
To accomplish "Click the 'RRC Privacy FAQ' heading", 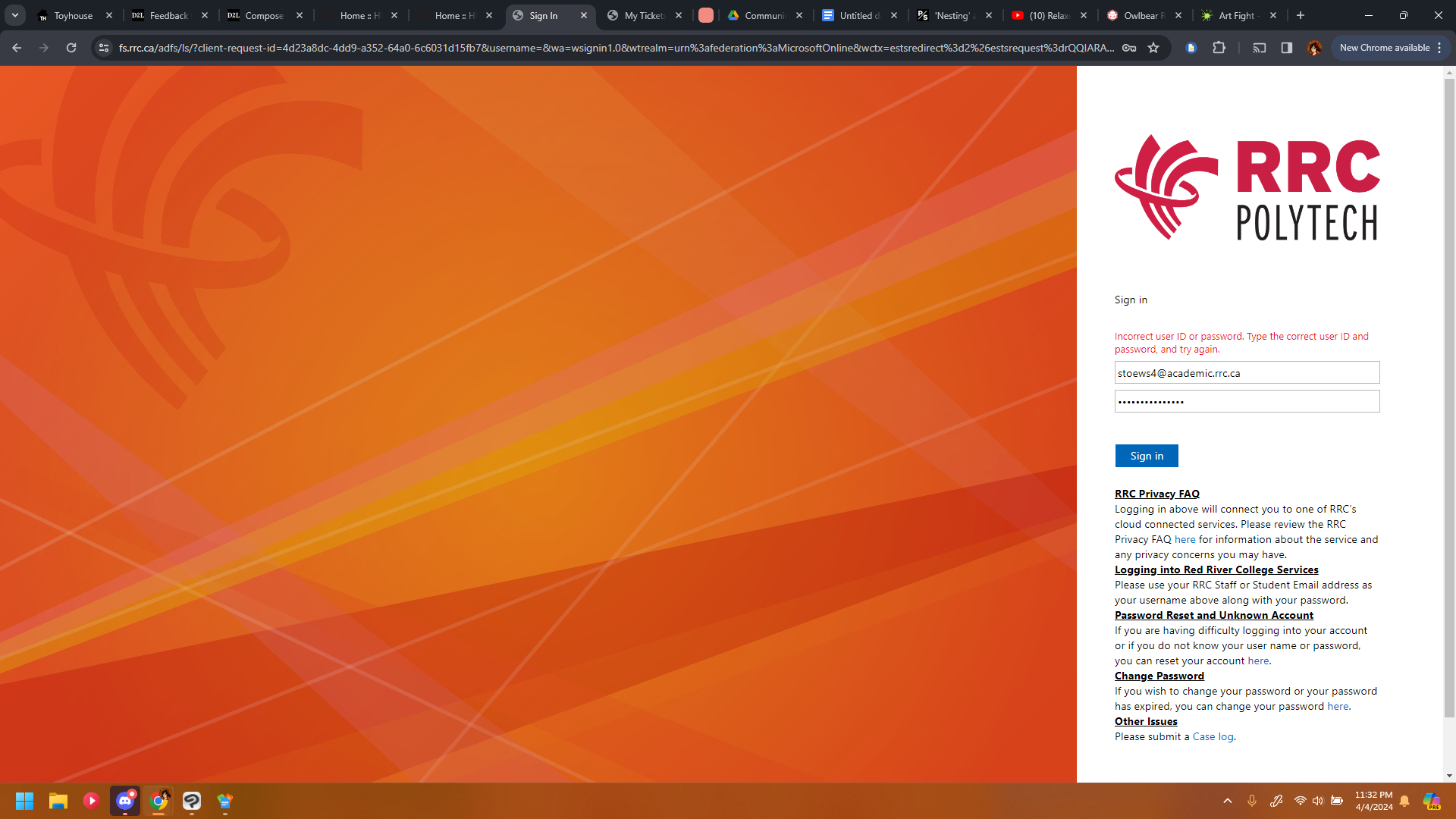I will (x=1157, y=494).
